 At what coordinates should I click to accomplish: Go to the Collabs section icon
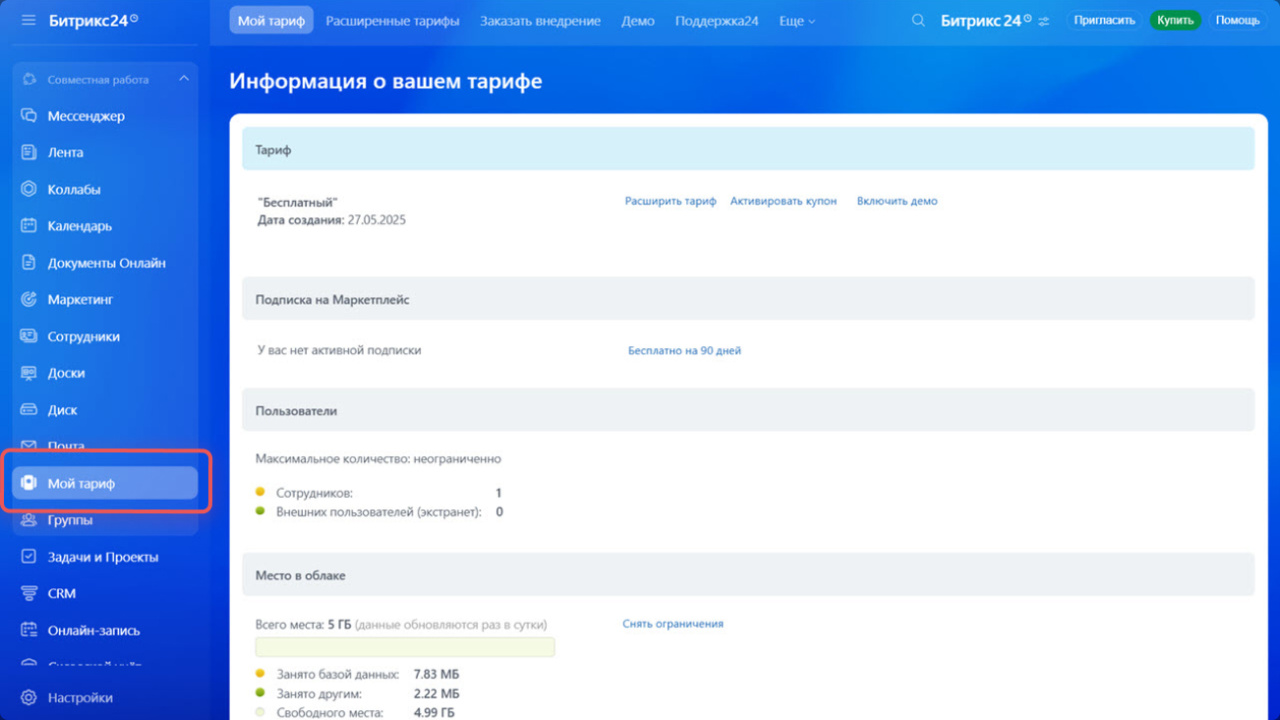[x=29, y=189]
